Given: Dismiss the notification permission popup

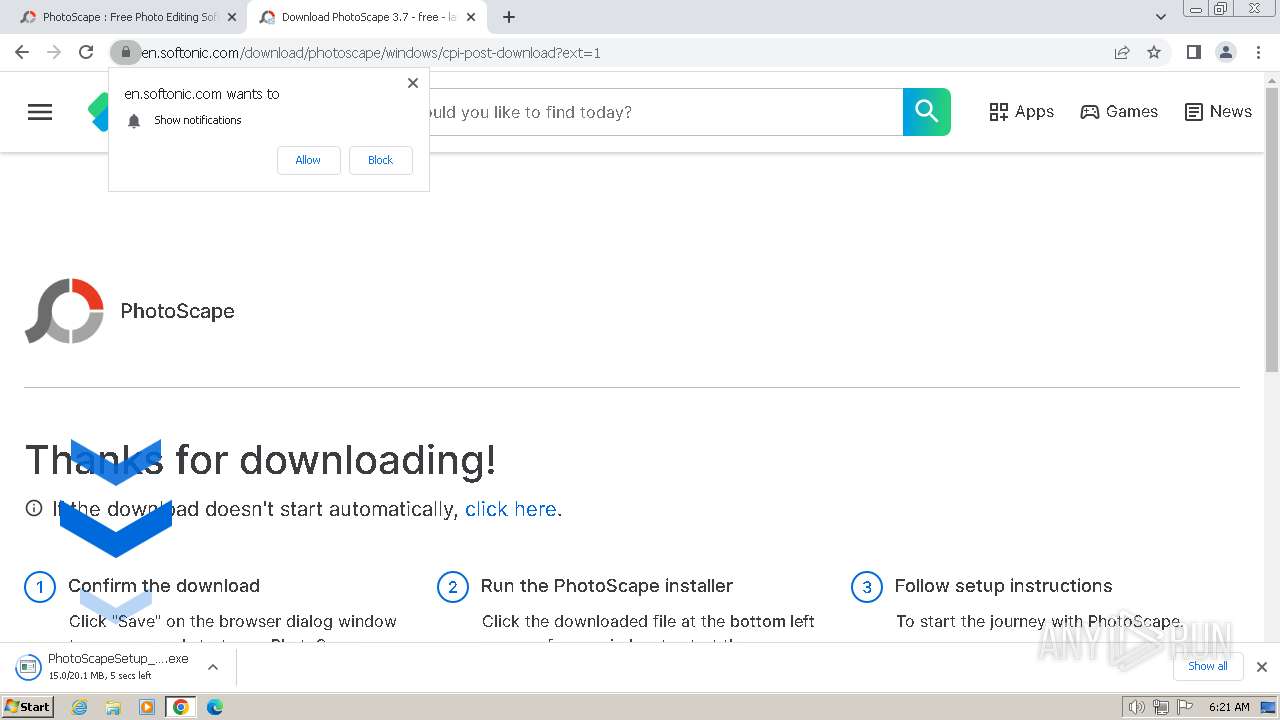Looking at the screenshot, I should pyautogui.click(x=412, y=83).
